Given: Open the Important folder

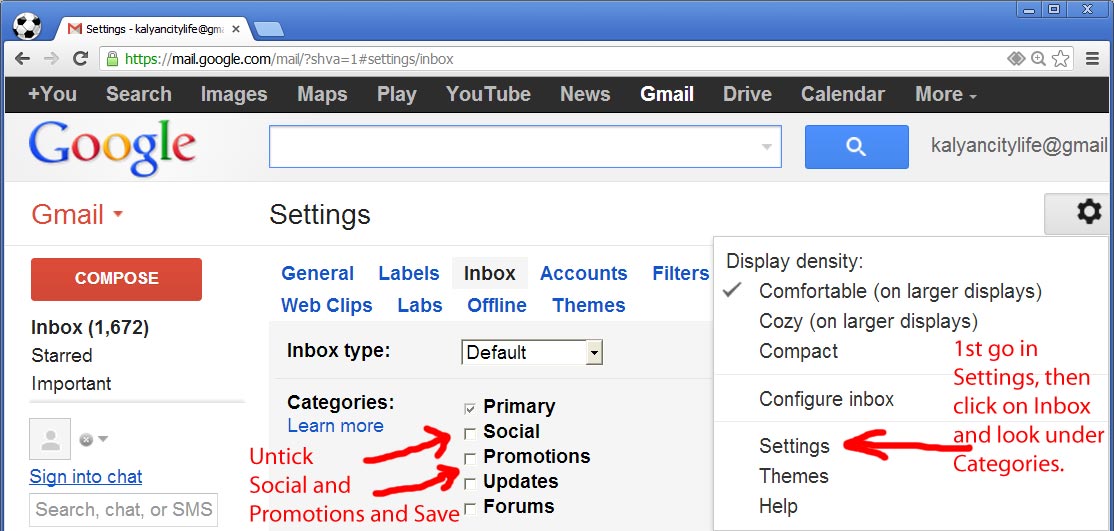Looking at the screenshot, I should [71, 384].
